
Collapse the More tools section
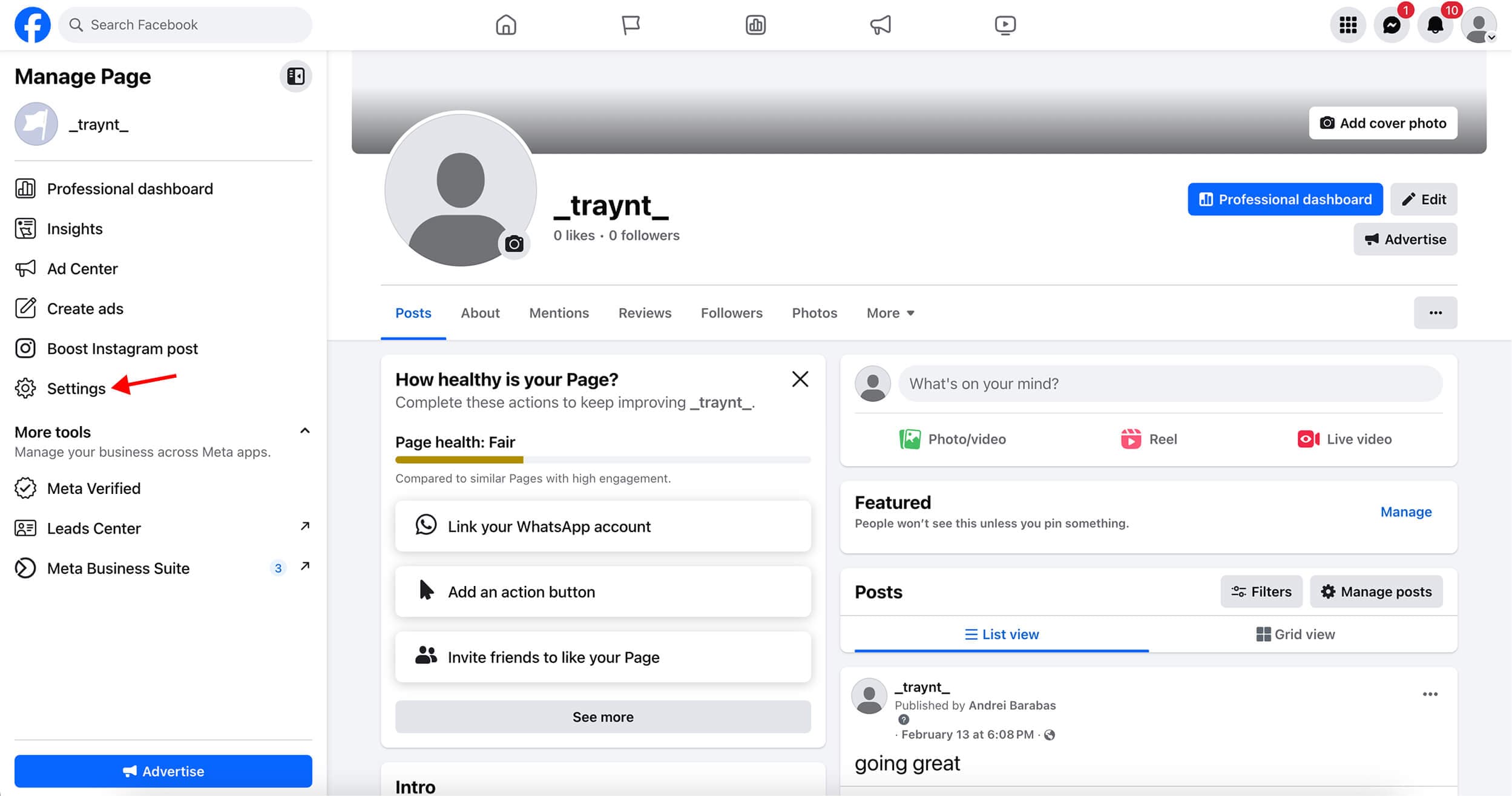tap(305, 431)
